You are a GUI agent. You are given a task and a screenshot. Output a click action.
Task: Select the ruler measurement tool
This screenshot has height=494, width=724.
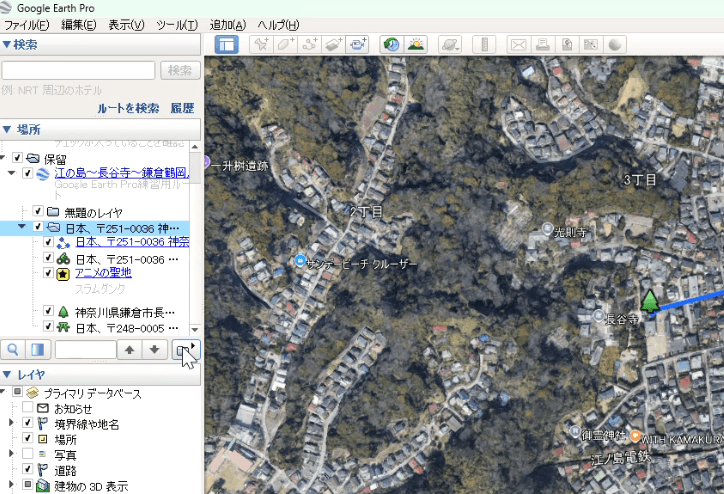coord(483,44)
